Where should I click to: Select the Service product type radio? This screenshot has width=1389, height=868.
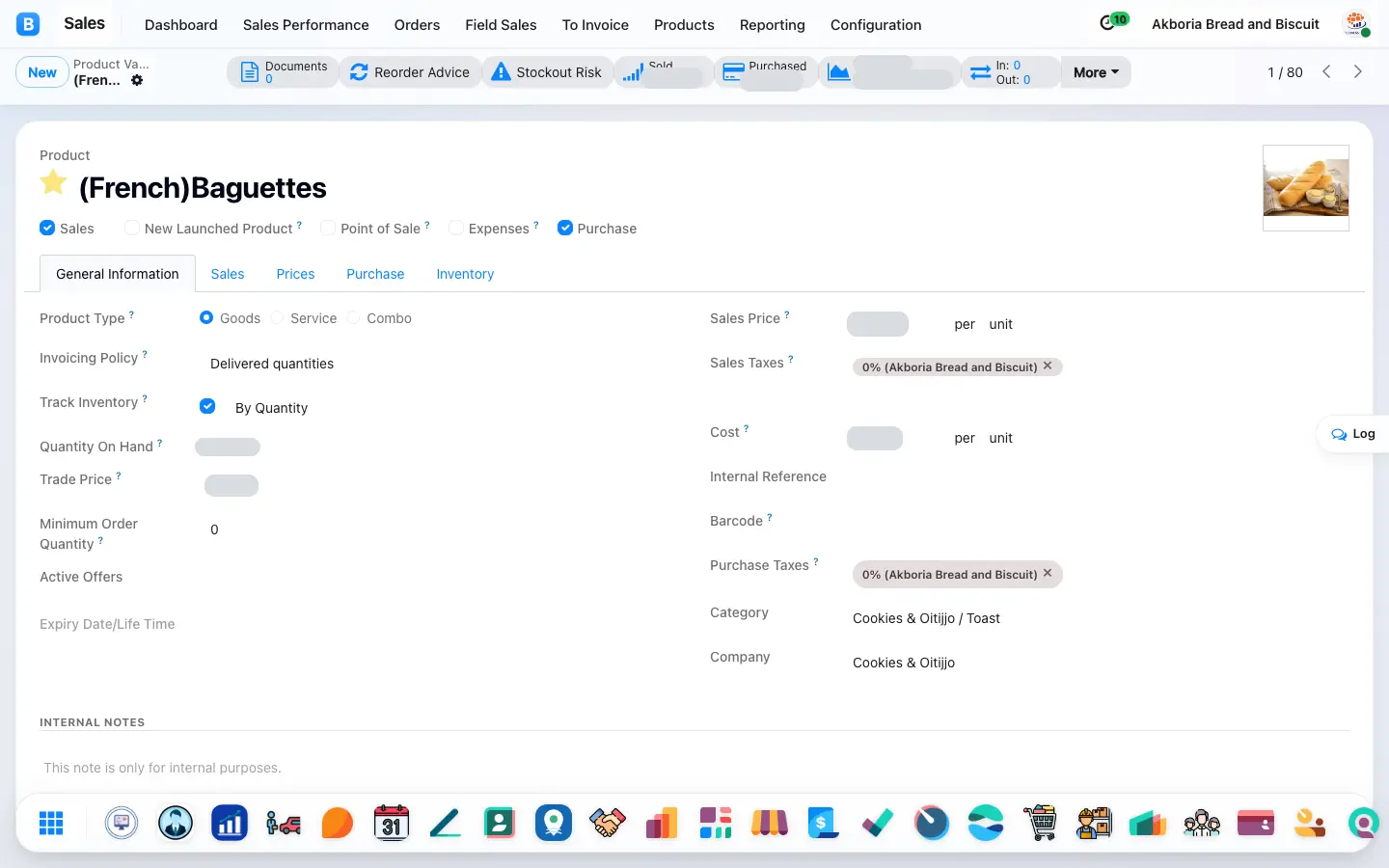(x=278, y=317)
